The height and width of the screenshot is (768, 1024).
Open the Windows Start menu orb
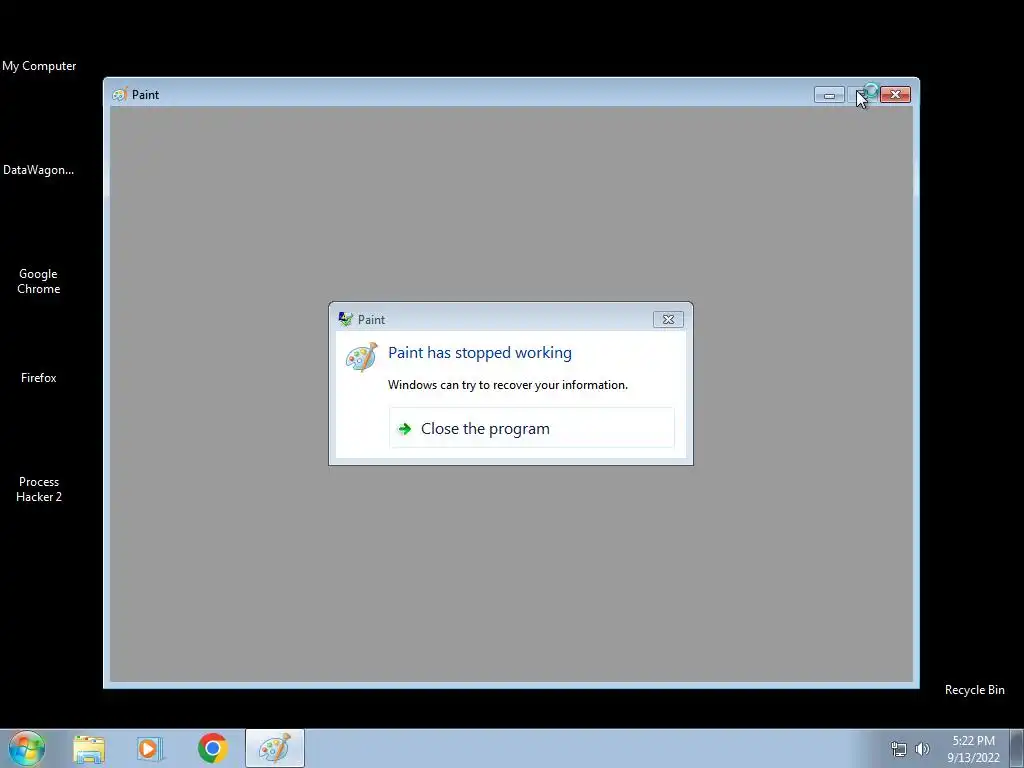coord(26,748)
